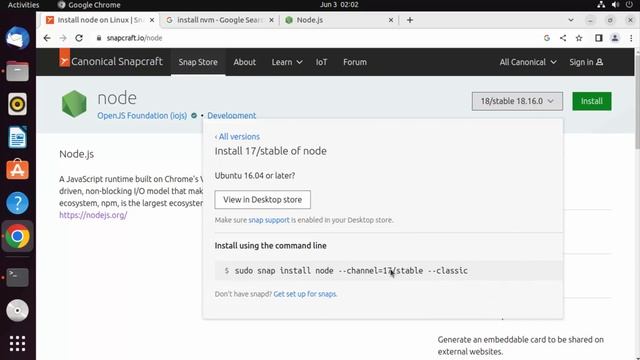Switch to the Node.js browser tab
This screenshot has width=640, height=360.
(x=339, y=20)
